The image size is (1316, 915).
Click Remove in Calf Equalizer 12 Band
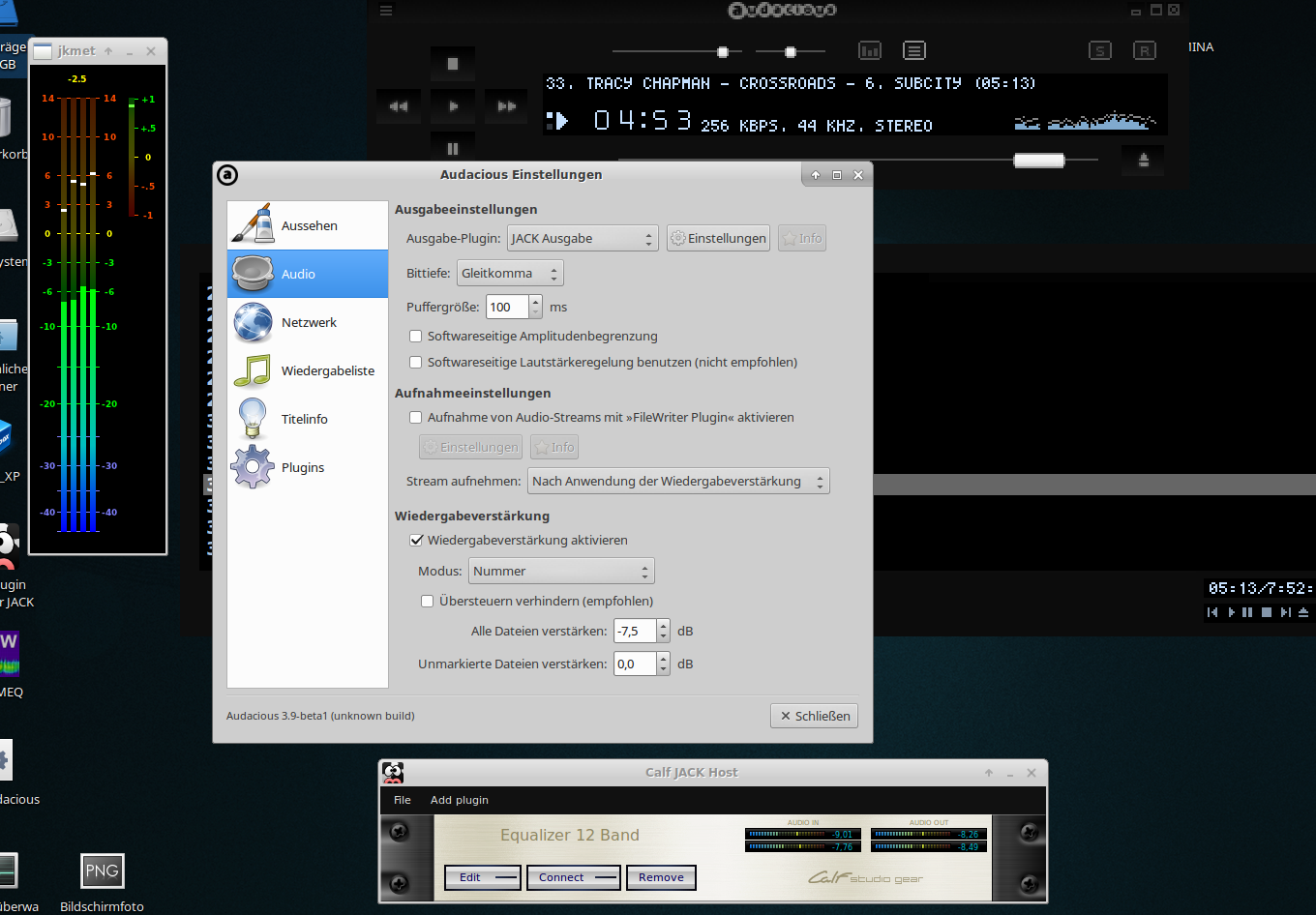coord(662,877)
